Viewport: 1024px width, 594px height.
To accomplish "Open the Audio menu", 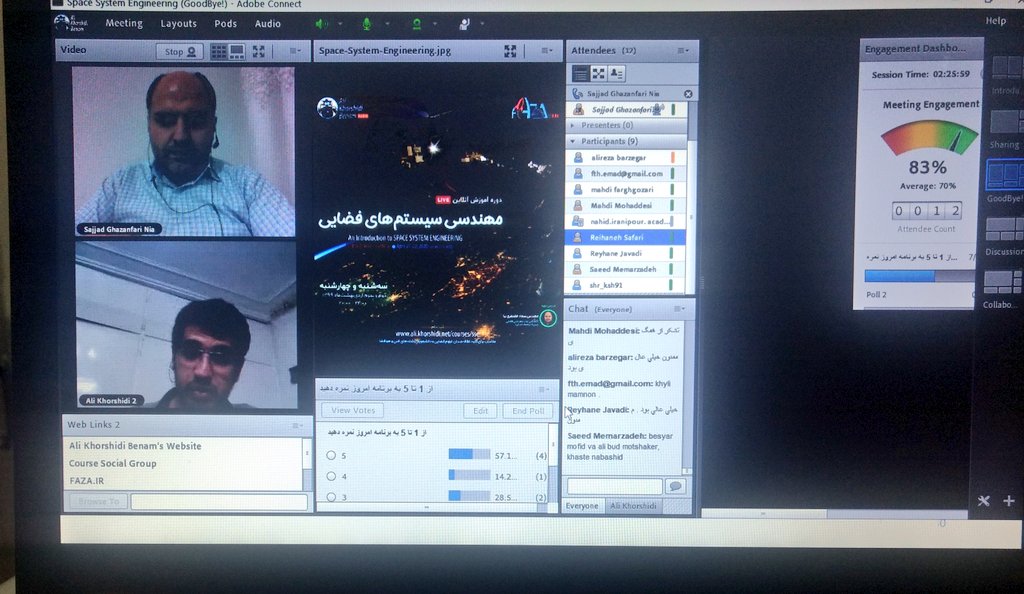I will (268, 23).
